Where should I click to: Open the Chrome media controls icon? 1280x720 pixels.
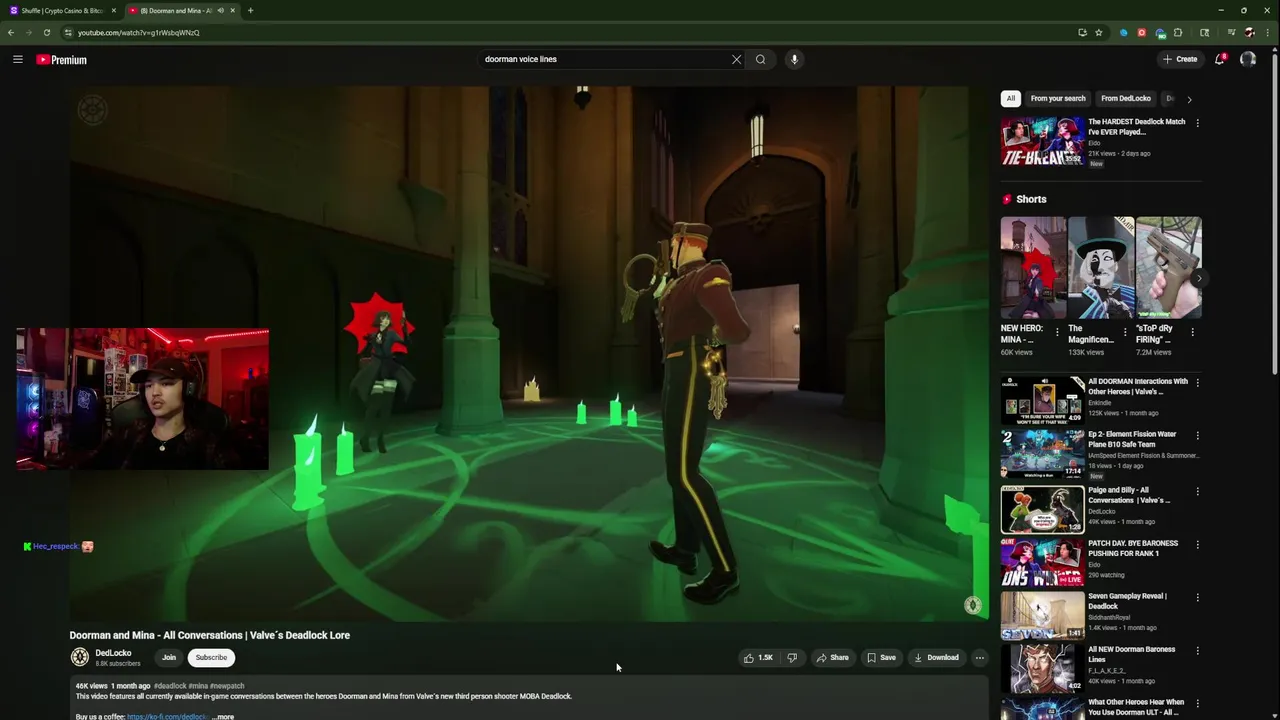point(1231,32)
